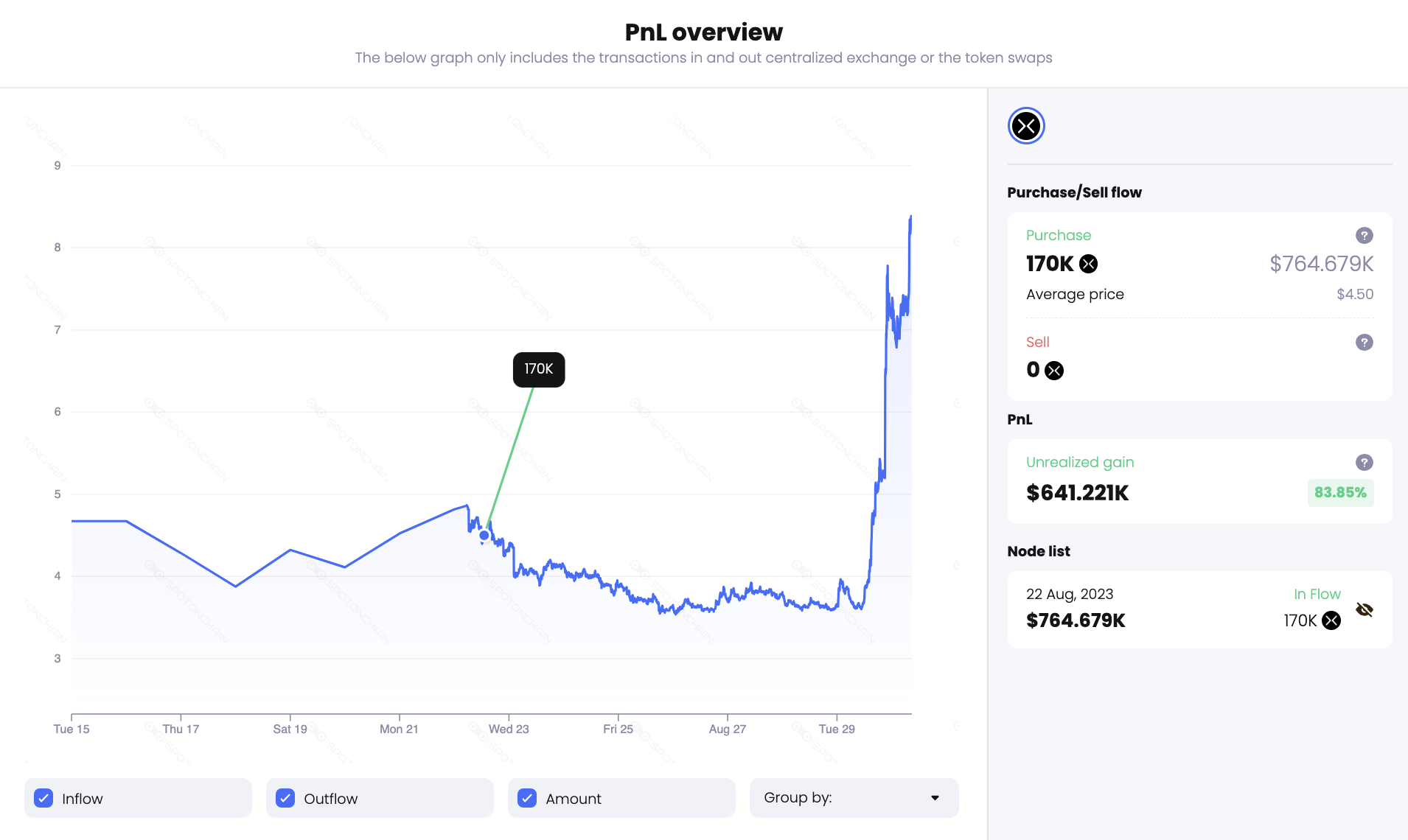Click the 170K tooltip label on the chart

pos(539,369)
